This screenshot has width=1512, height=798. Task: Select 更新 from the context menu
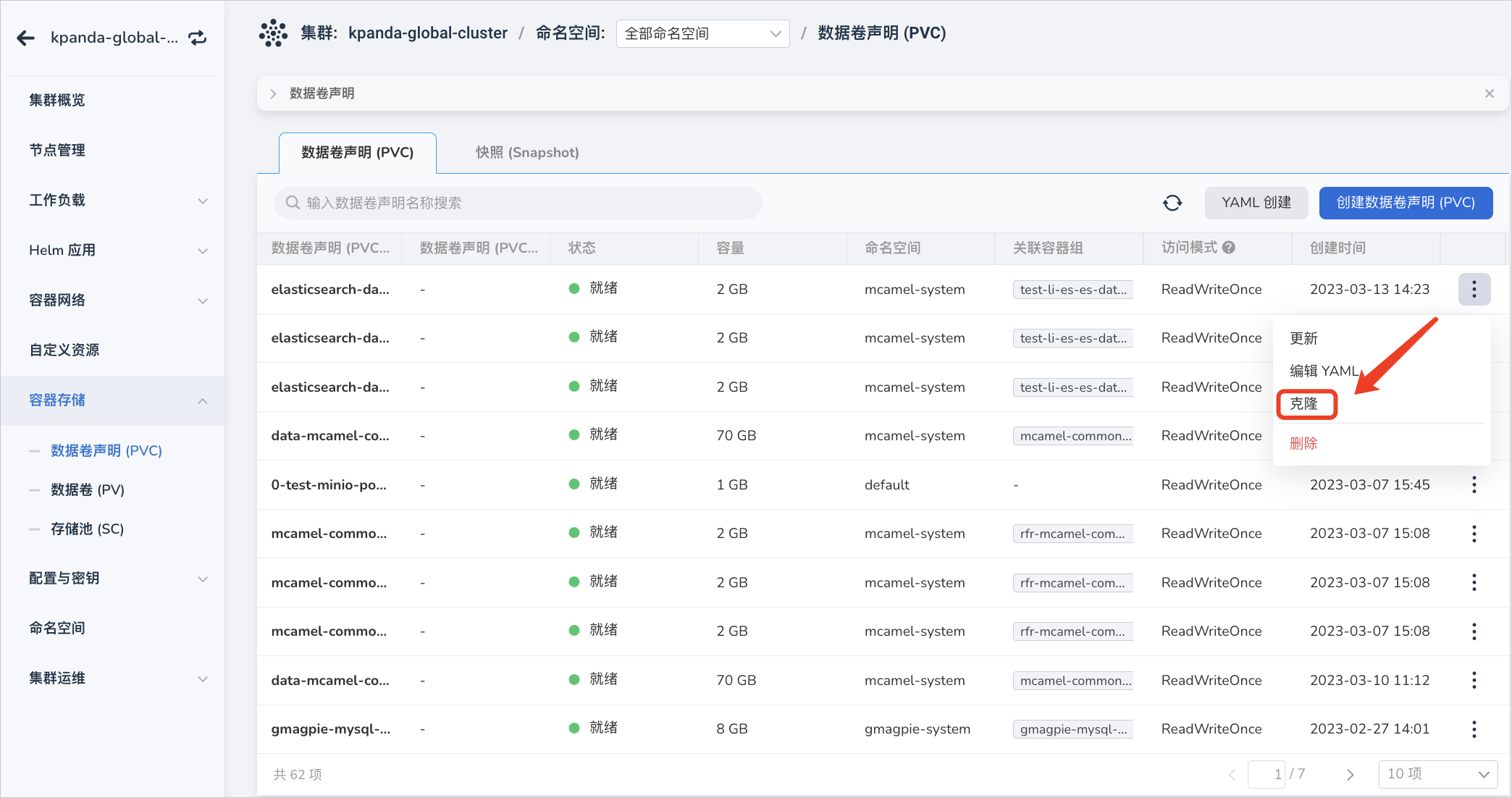1303,338
